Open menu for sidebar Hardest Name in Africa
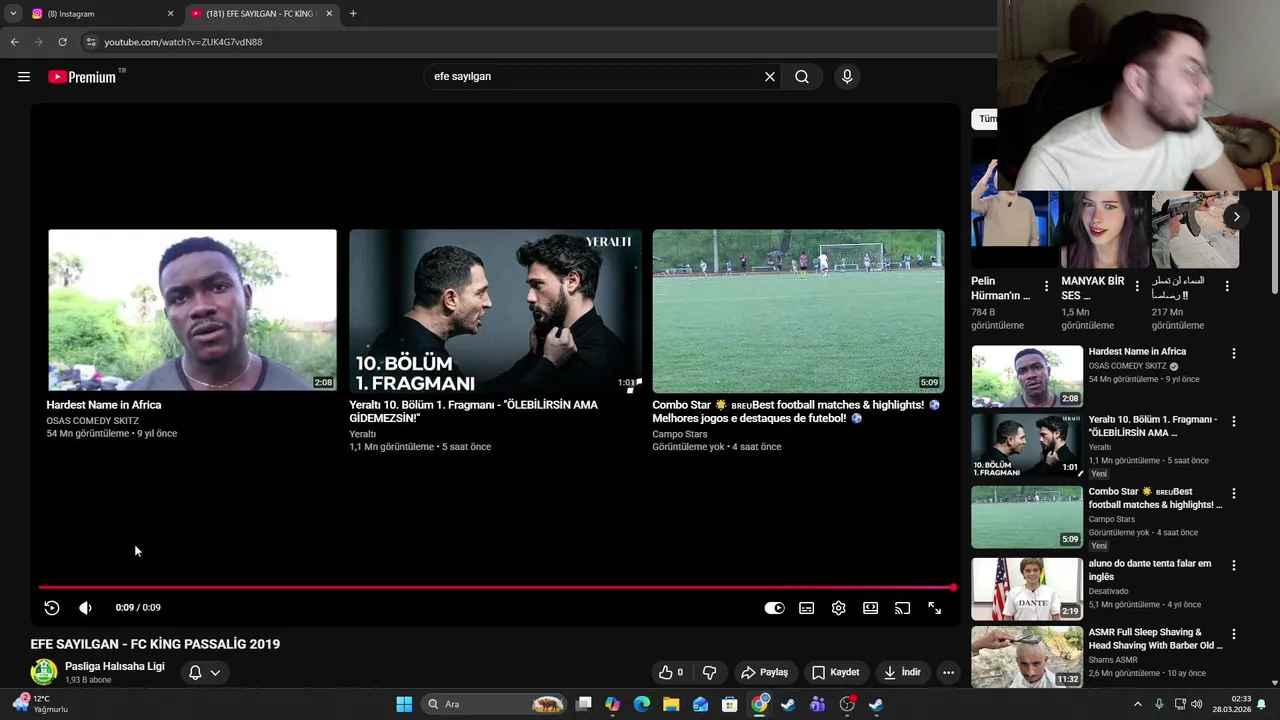 pos(1234,353)
